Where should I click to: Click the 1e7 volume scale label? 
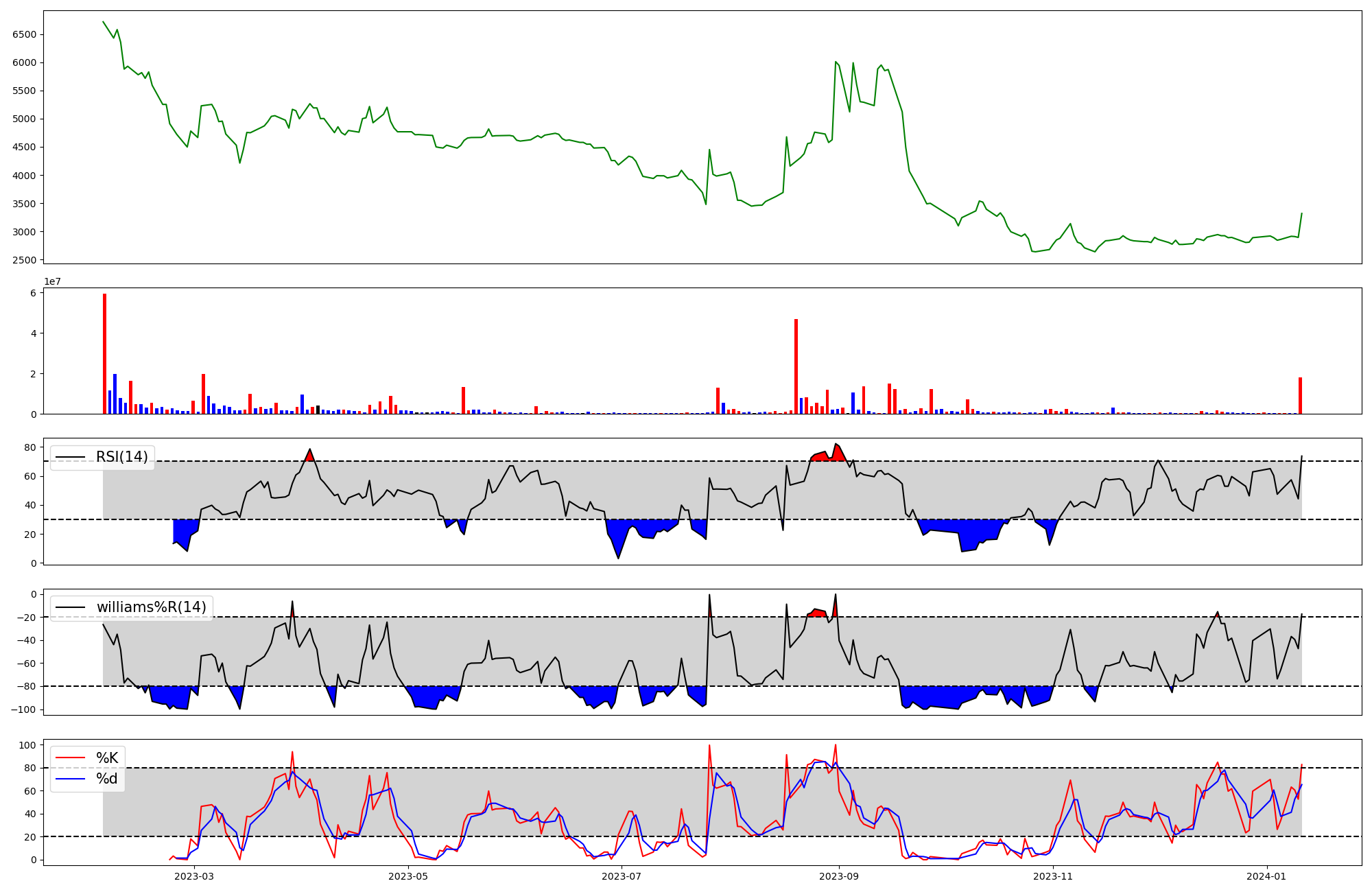point(52,281)
